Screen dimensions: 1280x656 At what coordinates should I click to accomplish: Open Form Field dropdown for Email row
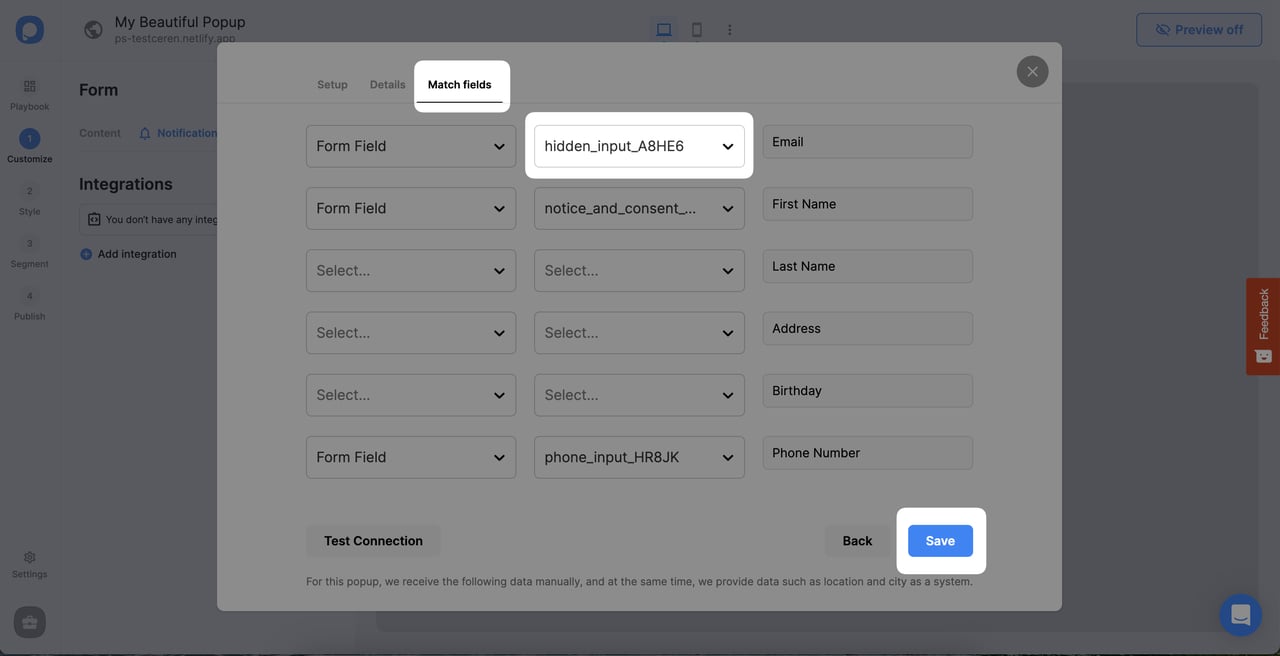[x=411, y=146]
